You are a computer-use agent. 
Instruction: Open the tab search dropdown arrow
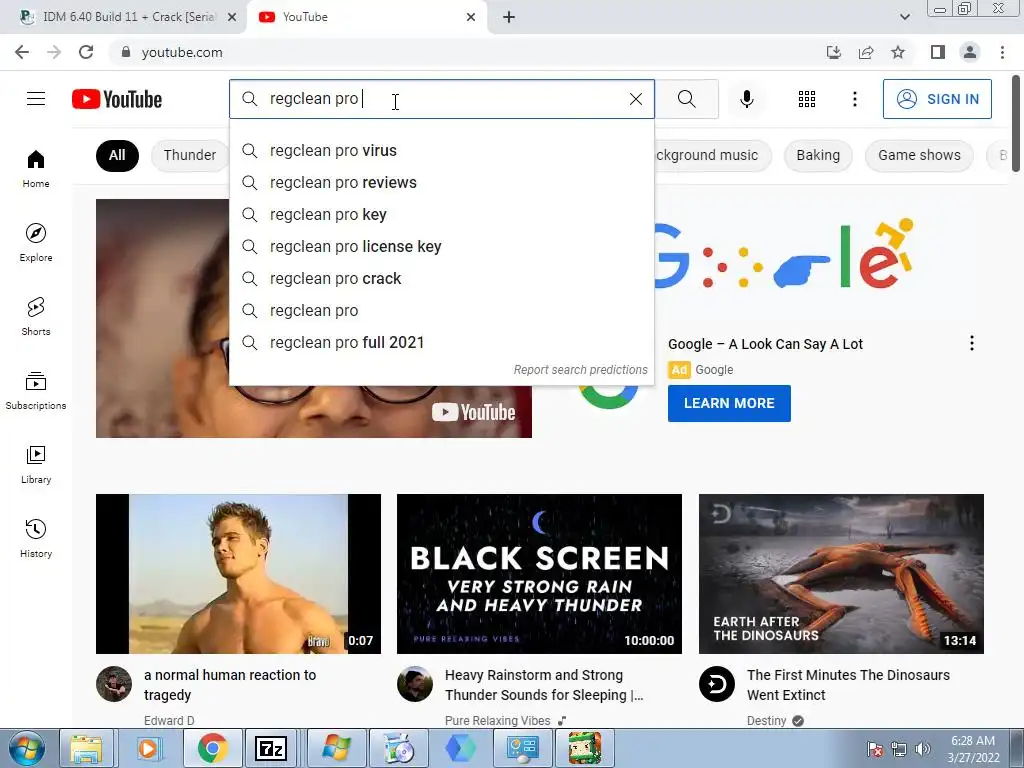click(904, 17)
